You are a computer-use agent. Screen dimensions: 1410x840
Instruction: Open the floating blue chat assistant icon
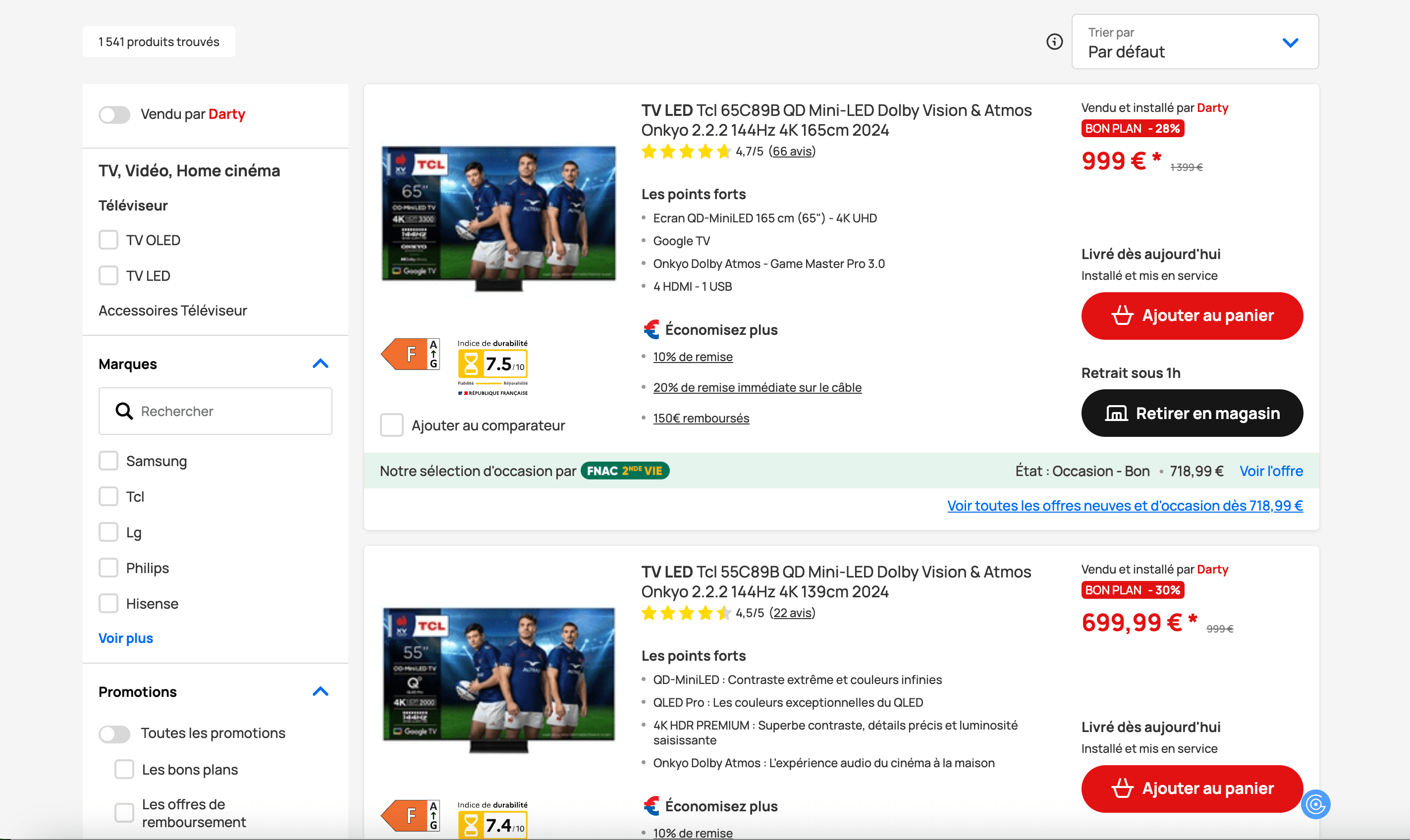point(1315,804)
